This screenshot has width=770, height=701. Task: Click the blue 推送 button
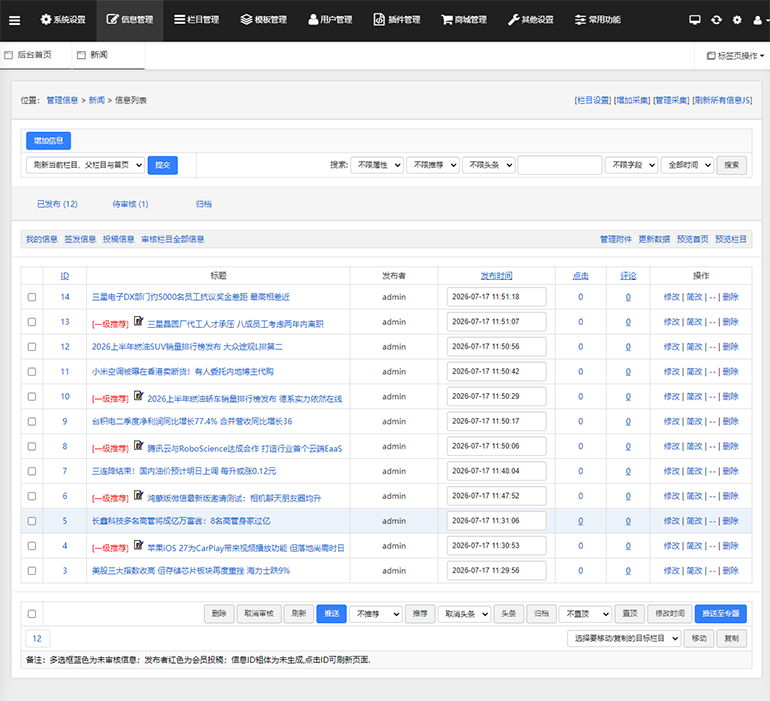(x=331, y=614)
